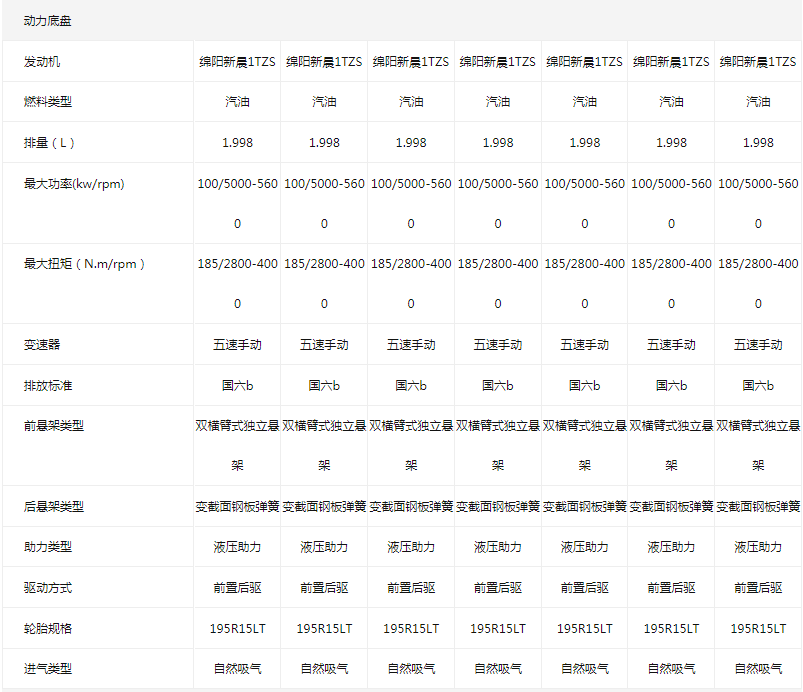Select 液压助力 in the first data column
The image size is (803, 692).
tap(237, 547)
